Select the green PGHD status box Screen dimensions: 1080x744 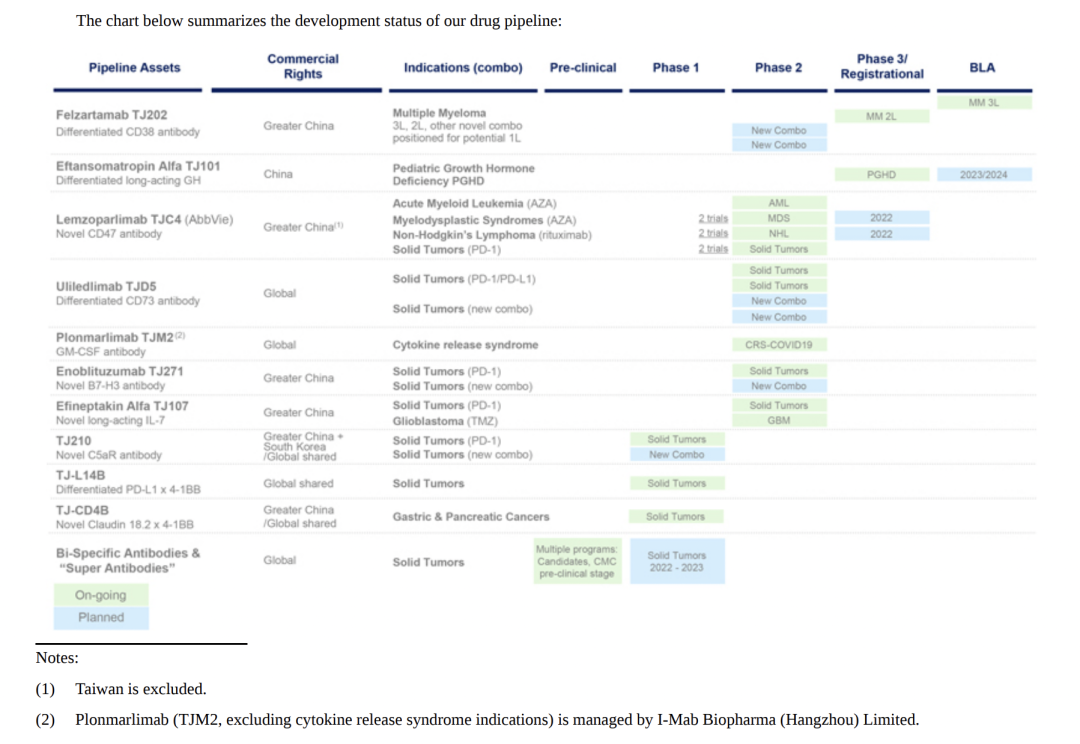coord(881,175)
